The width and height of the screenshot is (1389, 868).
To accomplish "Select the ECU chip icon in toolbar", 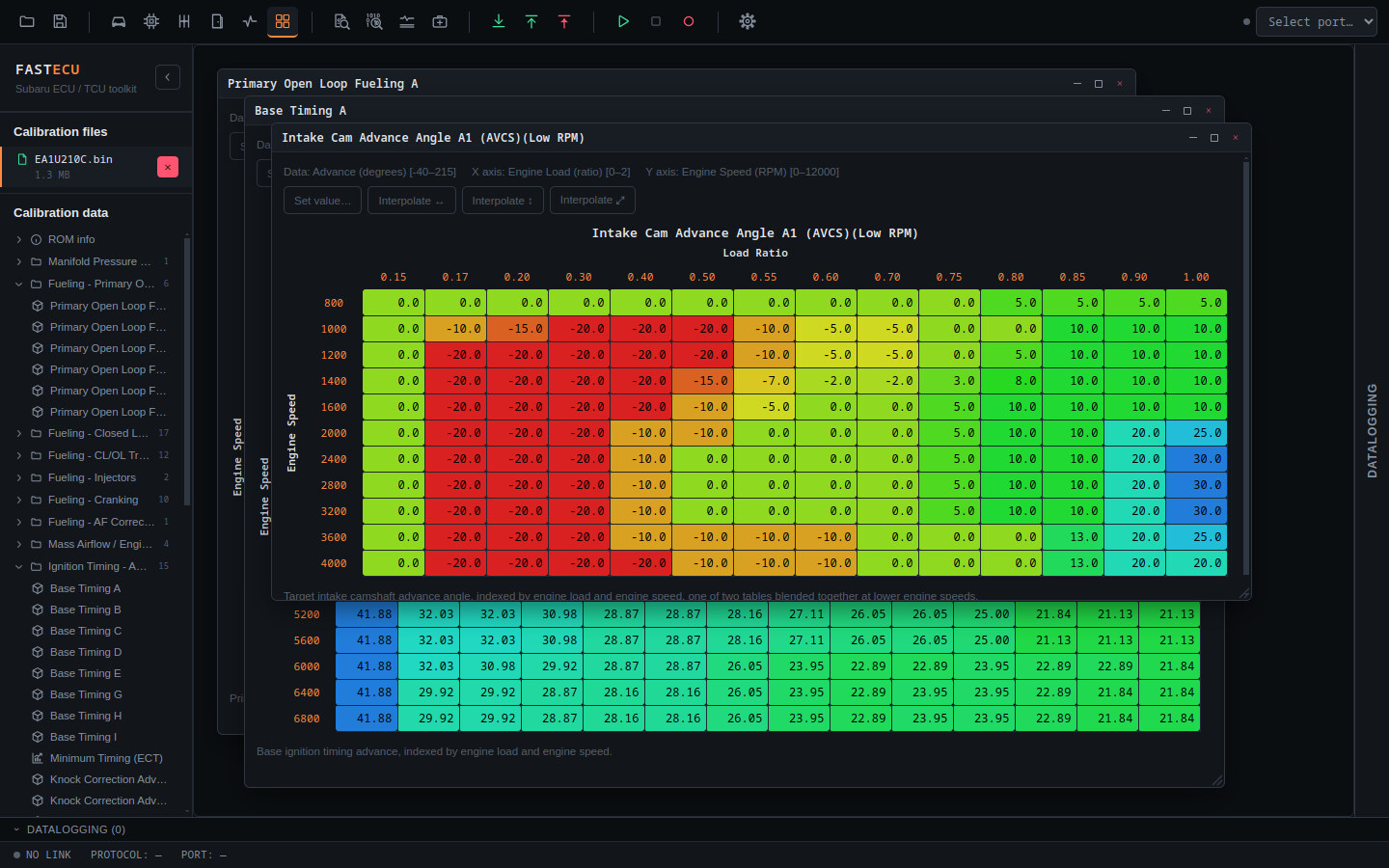I will [151, 21].
